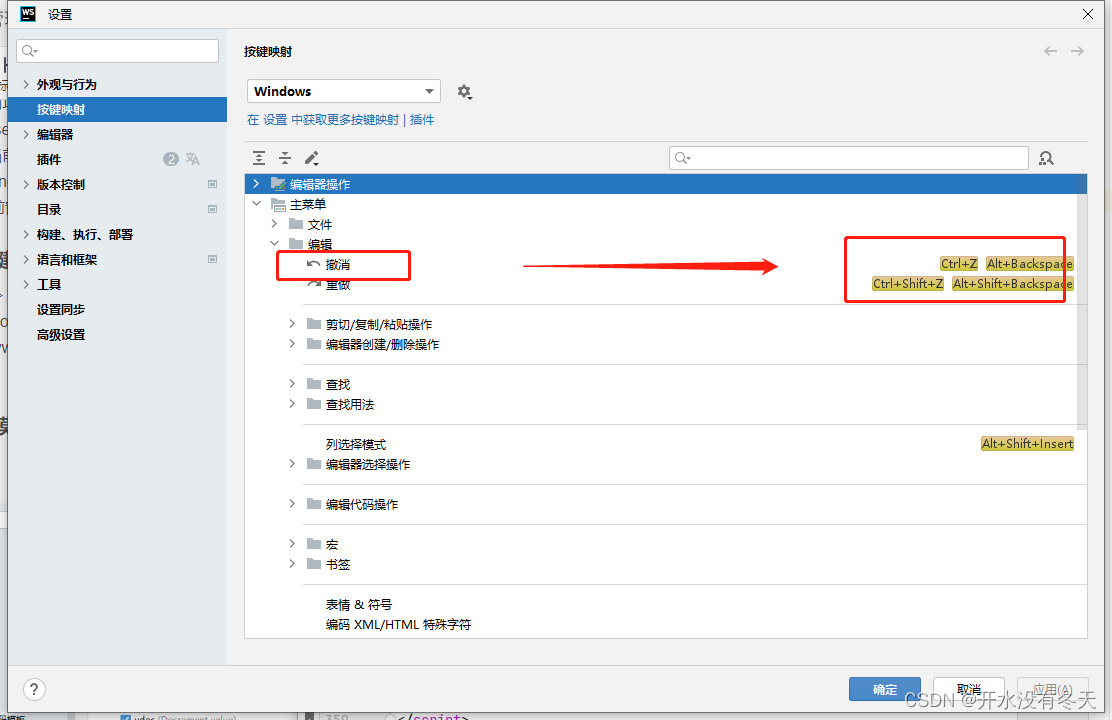Click the edit shortcut pencil icon

(311, 158)
